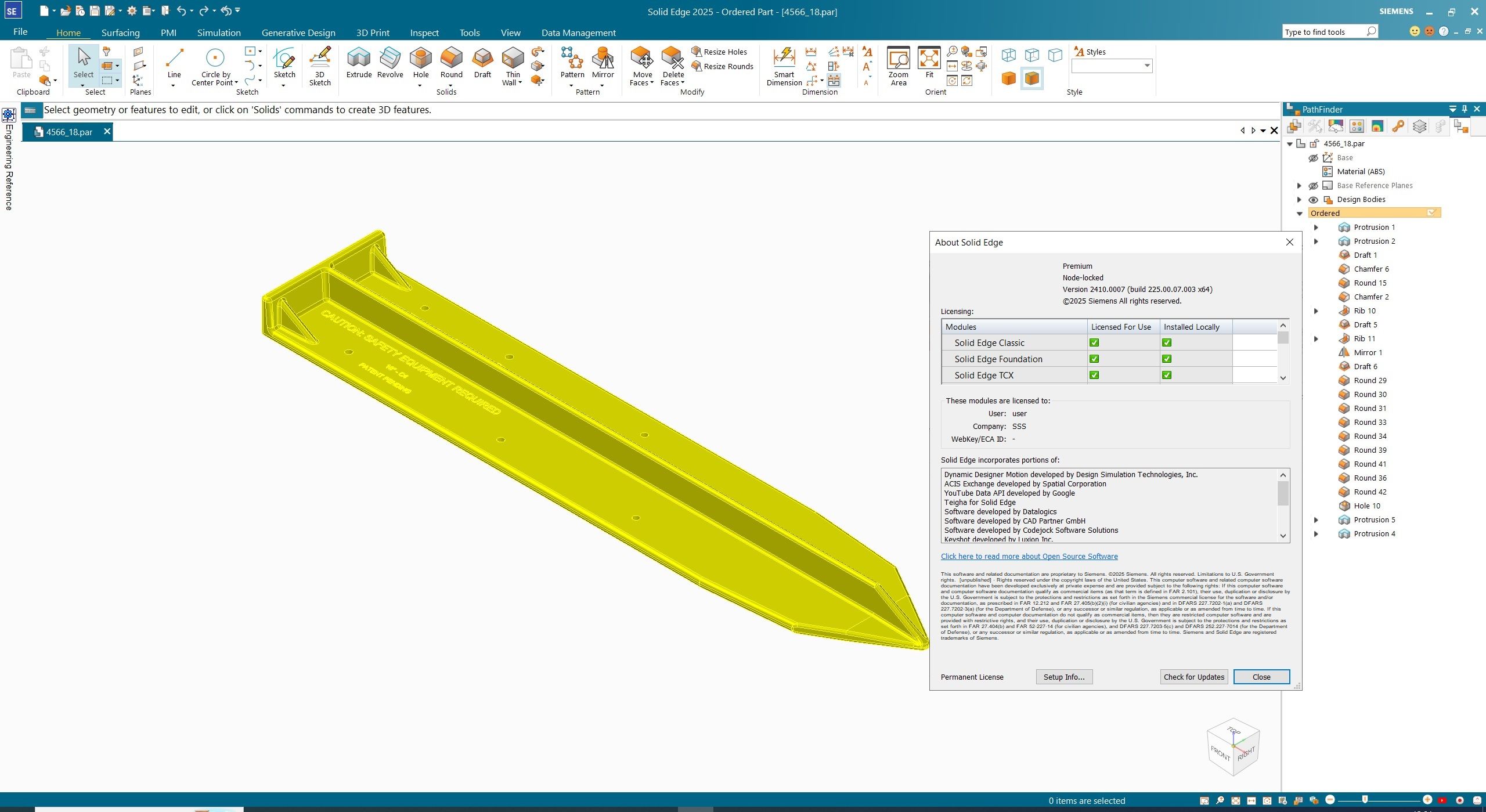Toggle visibility of Base Reference Planes

point(1315,185)
